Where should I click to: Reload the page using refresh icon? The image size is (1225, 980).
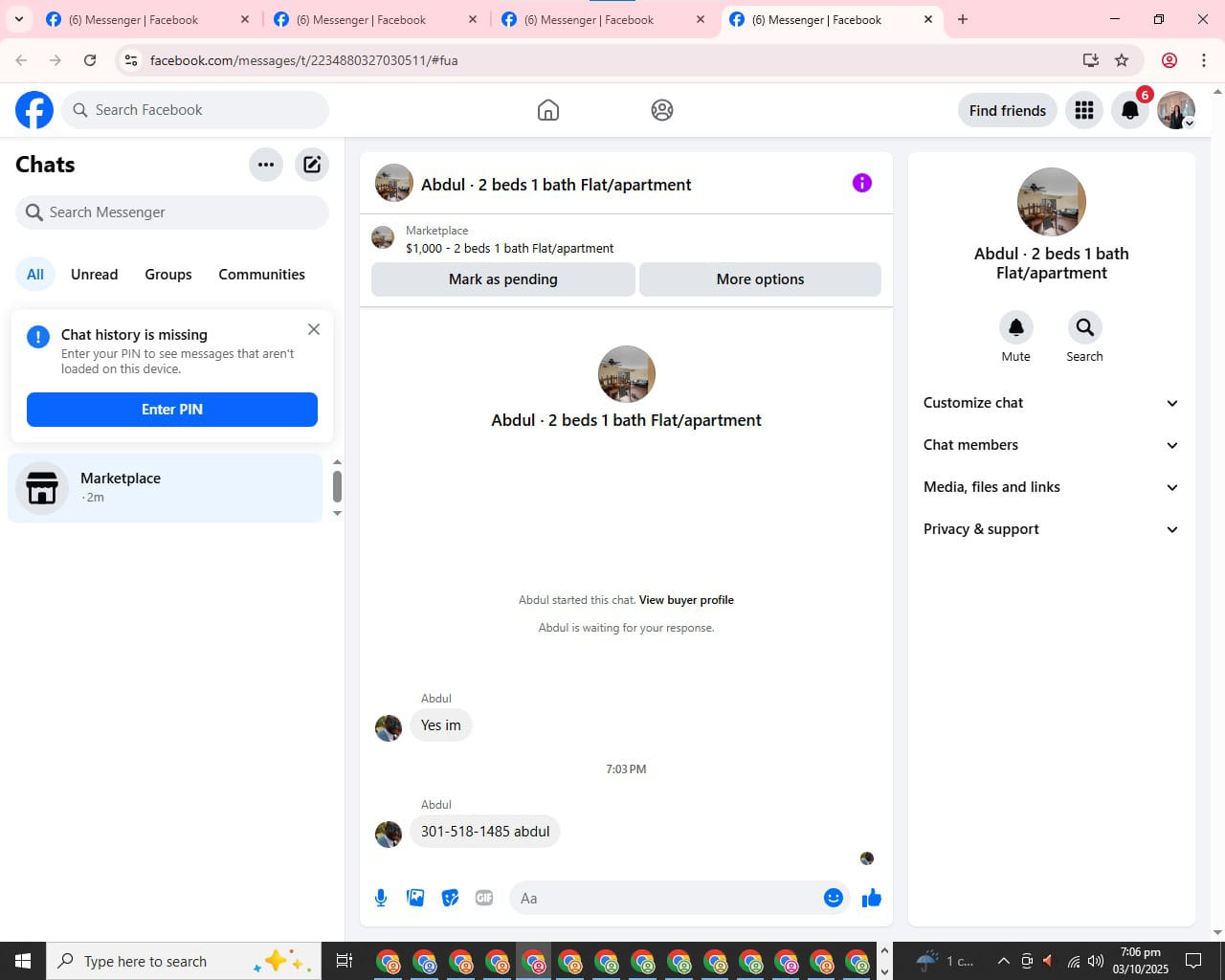(x=90, y=60)
